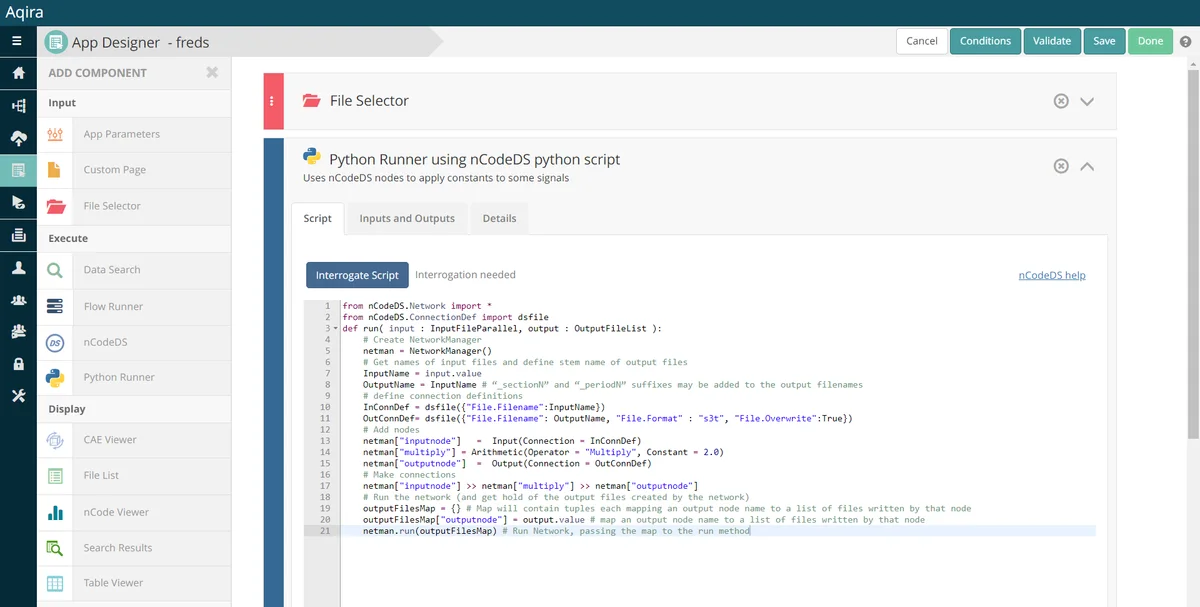The height and width of the screenshot is (607, 1200).
Task: Switch to the Script tab
Action: 318,218
